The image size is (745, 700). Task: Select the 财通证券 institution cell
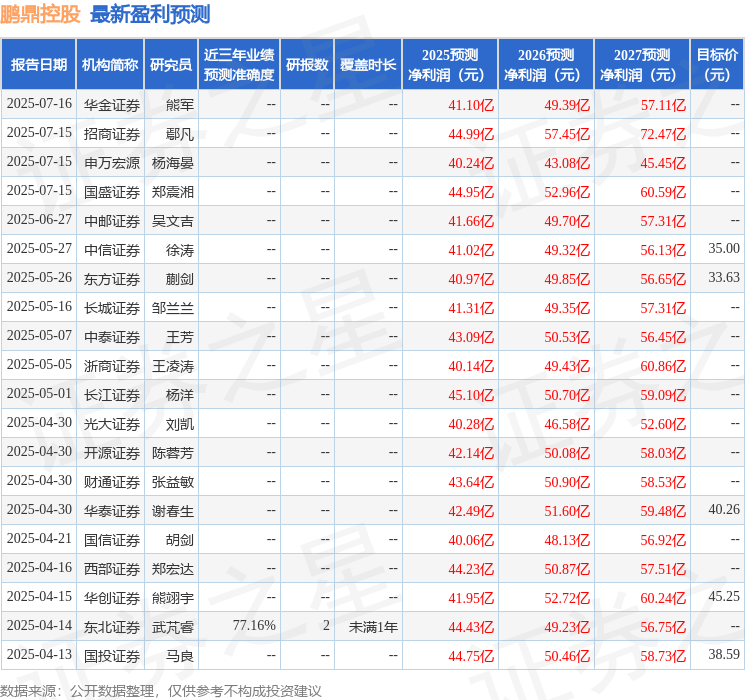pyautogui.click(x=112, y=482)
